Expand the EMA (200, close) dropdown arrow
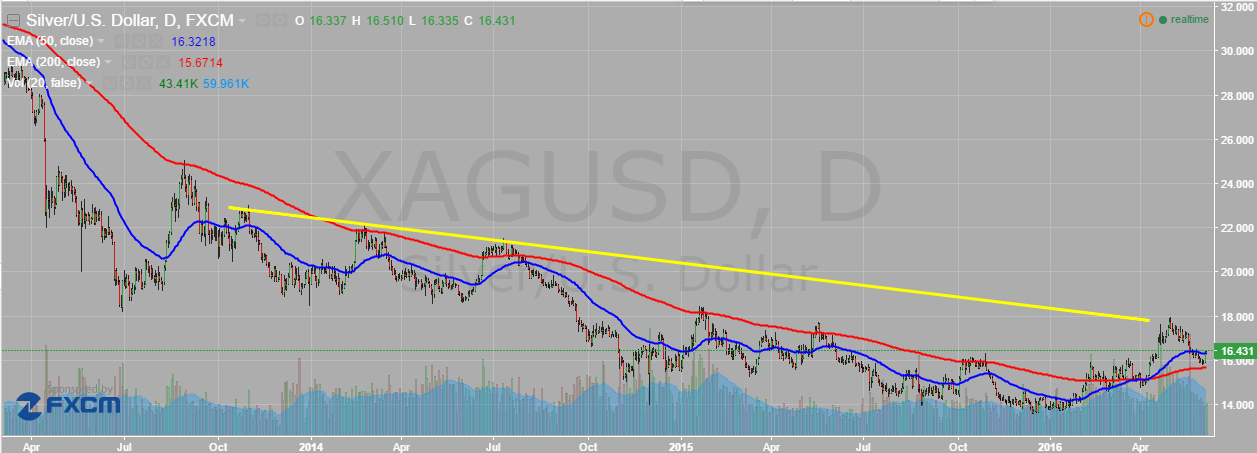The image size is (1257, 453). pos(108,62)
